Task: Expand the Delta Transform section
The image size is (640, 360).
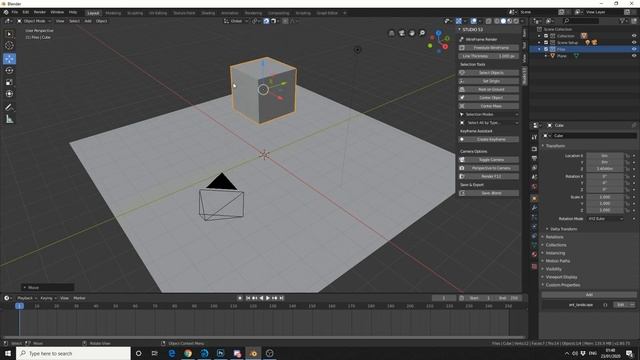Action: pos(563,229)
